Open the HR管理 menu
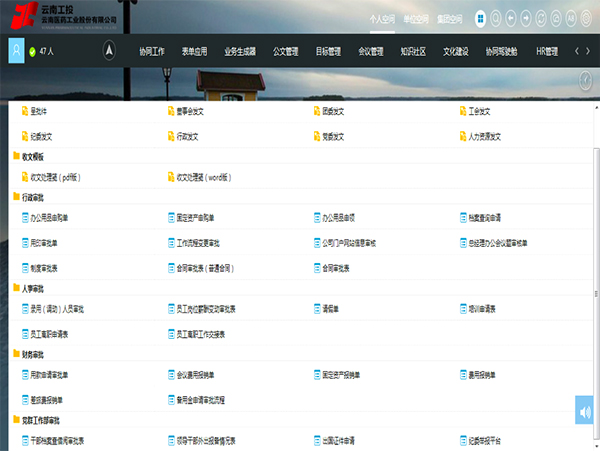The width and height of the screenshot is (600, 451). (x=547, y=52)
